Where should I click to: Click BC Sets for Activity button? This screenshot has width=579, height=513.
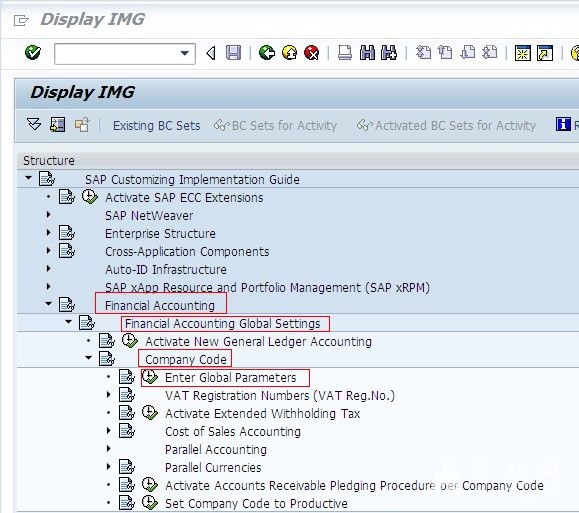tap(275, 126)
